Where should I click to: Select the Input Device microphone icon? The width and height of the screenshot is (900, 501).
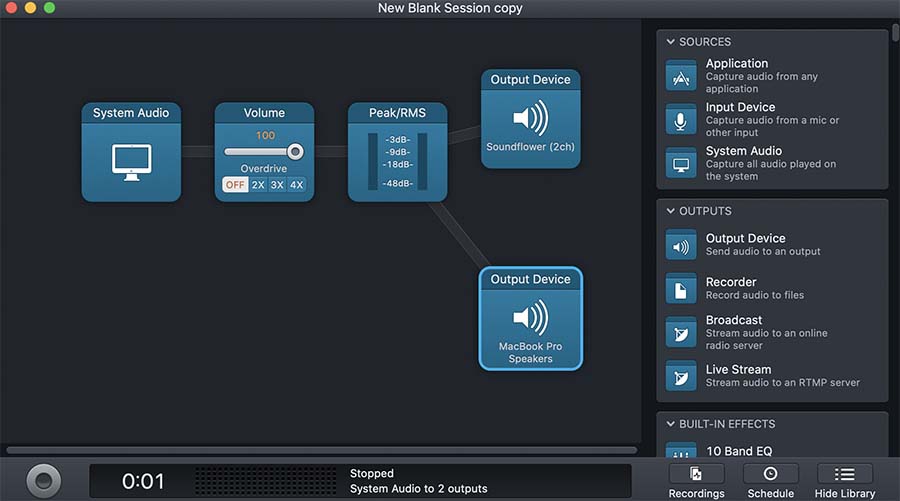coord(681,120)
